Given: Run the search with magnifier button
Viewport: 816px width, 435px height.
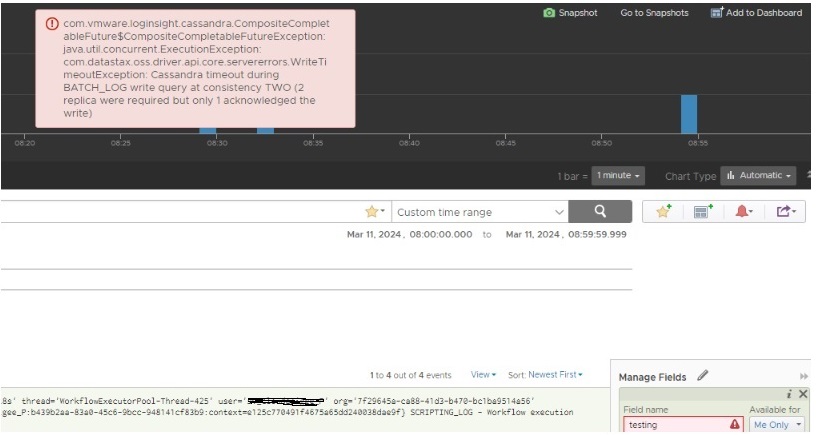Looking at the screenshot, I should 600,212.
